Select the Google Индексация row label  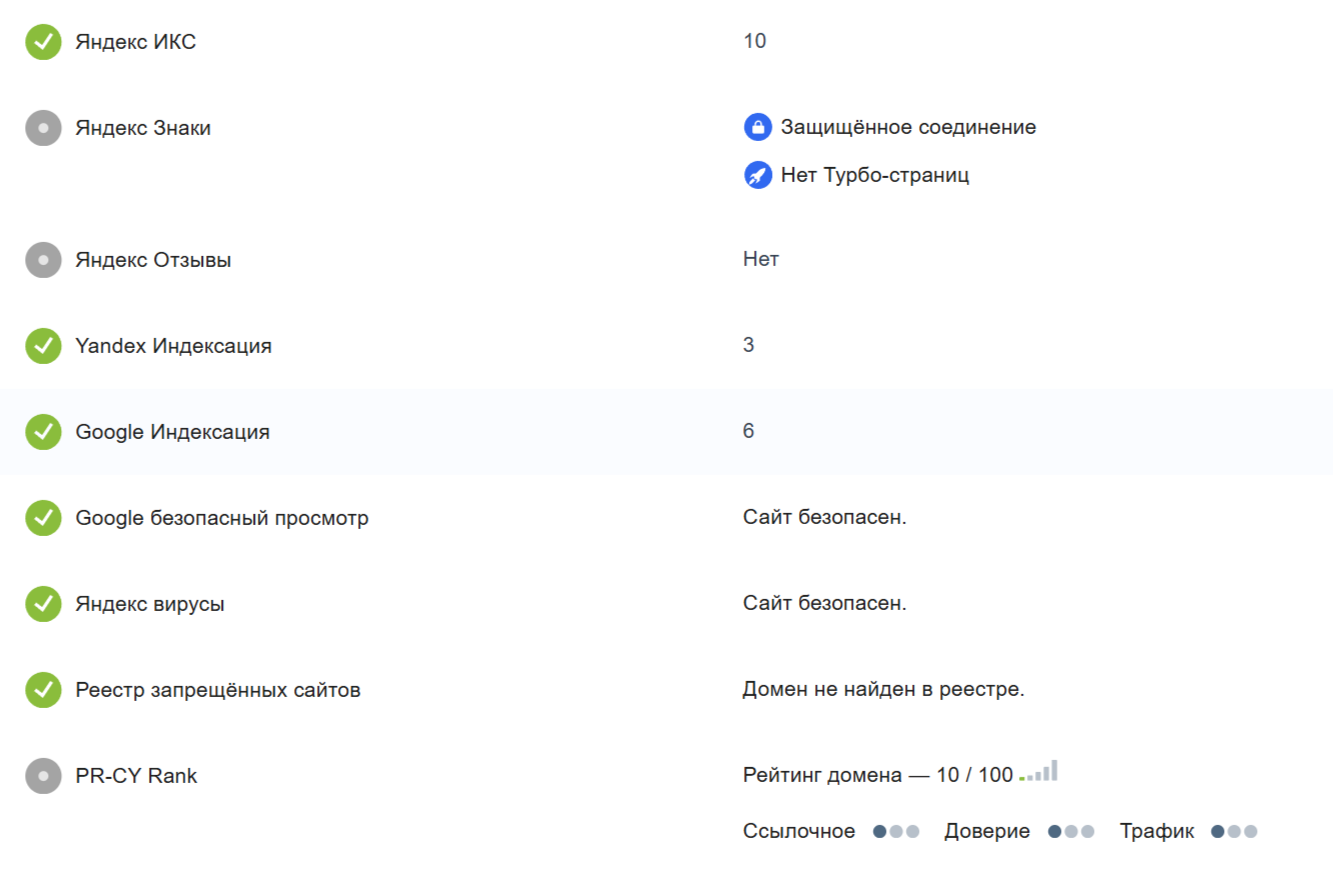pyautogui.click(x=172, y=432)
